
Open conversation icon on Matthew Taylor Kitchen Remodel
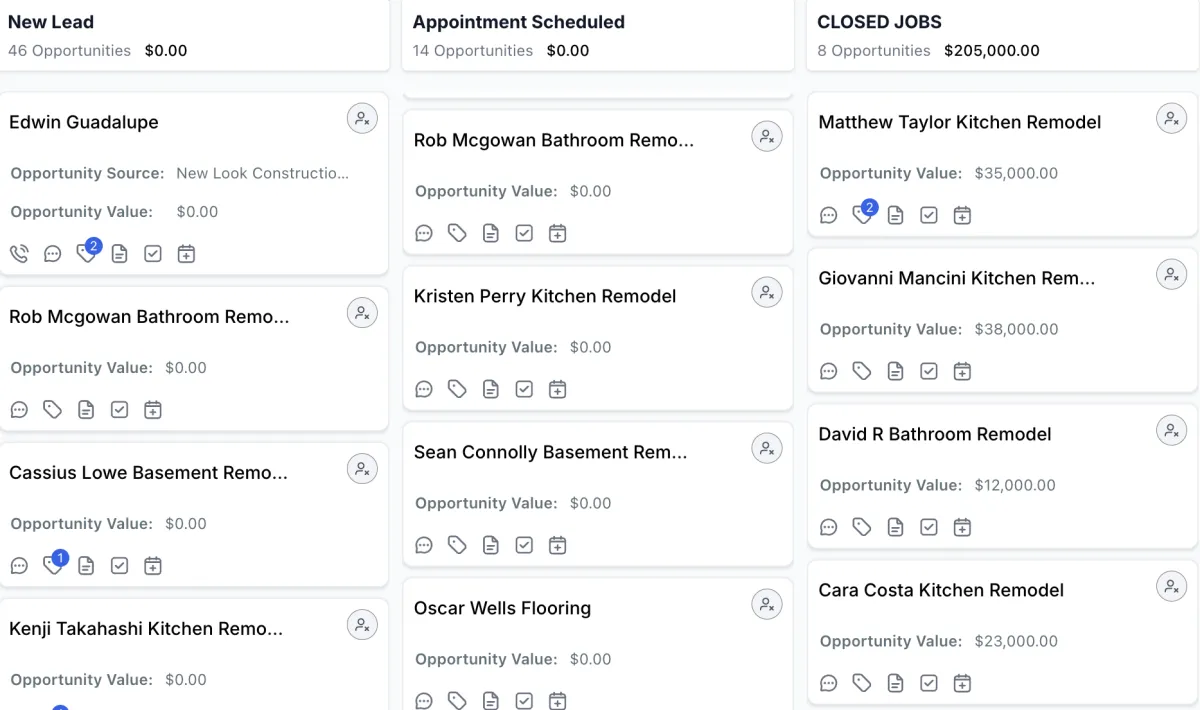click(828, 215)
